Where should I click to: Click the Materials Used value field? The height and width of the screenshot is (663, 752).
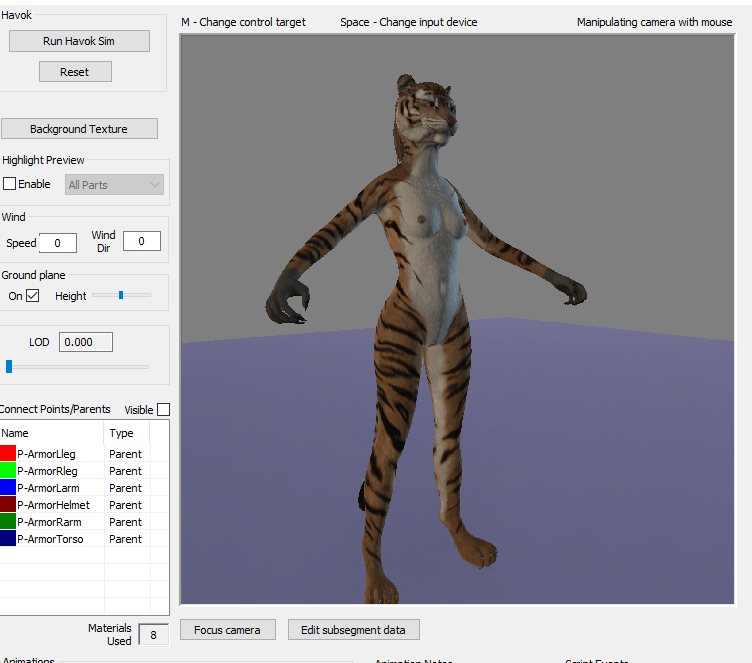click(153, 635)
